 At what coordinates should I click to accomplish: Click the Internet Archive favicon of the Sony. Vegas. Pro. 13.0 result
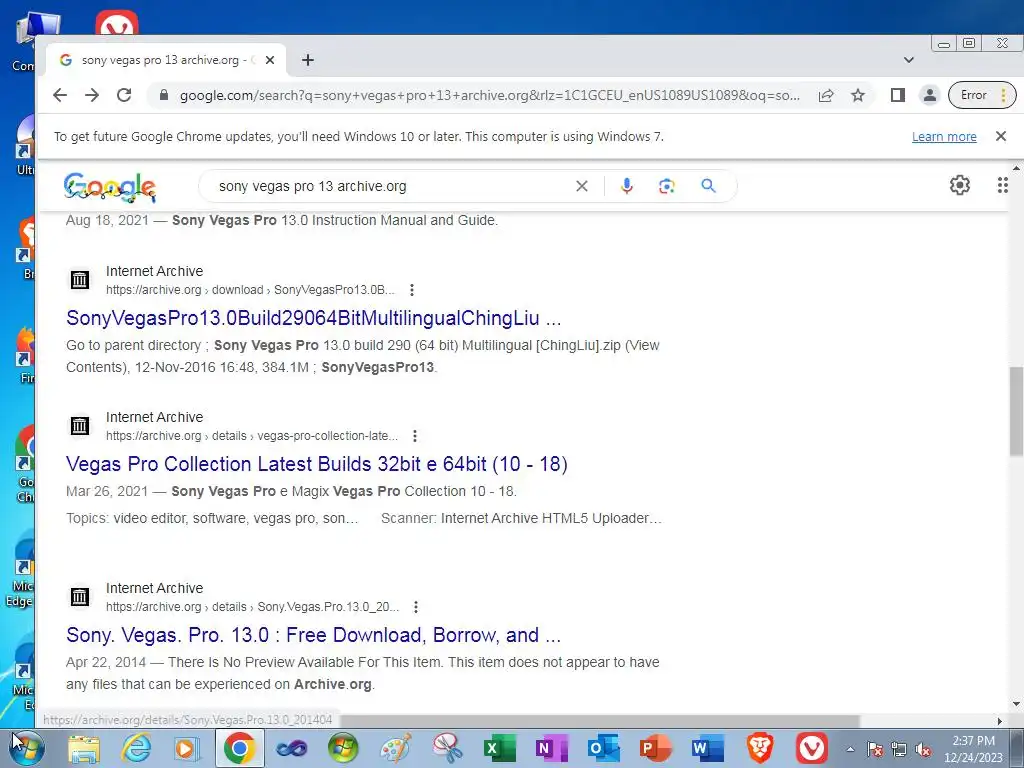click(80, 597)
